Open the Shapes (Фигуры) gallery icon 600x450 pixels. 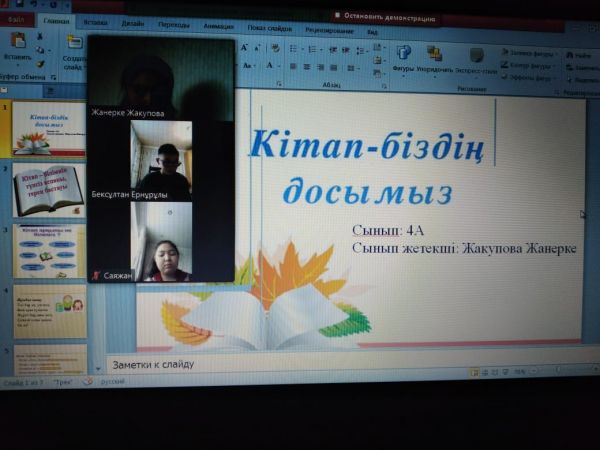coord(403,54)
